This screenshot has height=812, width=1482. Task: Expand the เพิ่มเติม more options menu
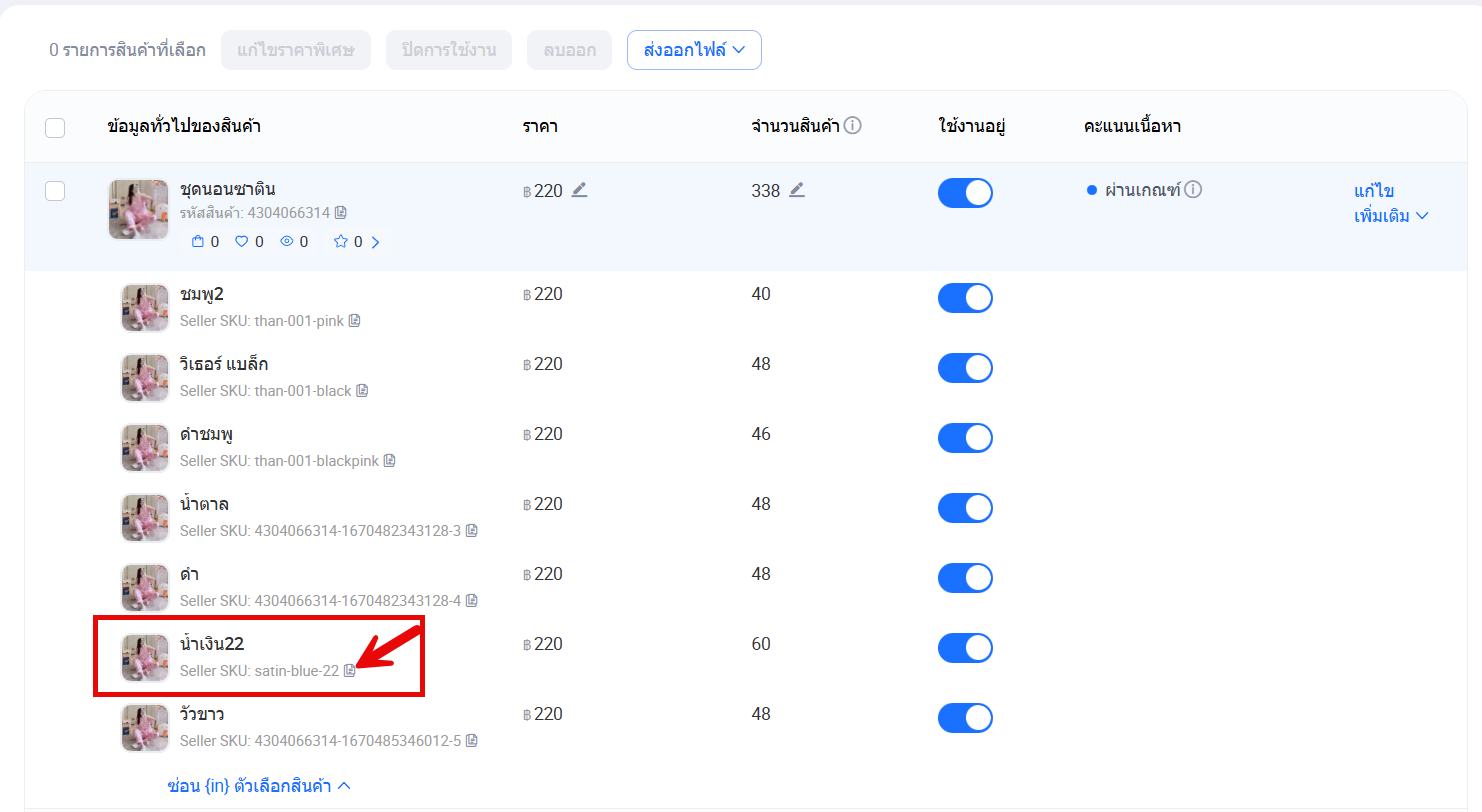tap(1390, 216)
